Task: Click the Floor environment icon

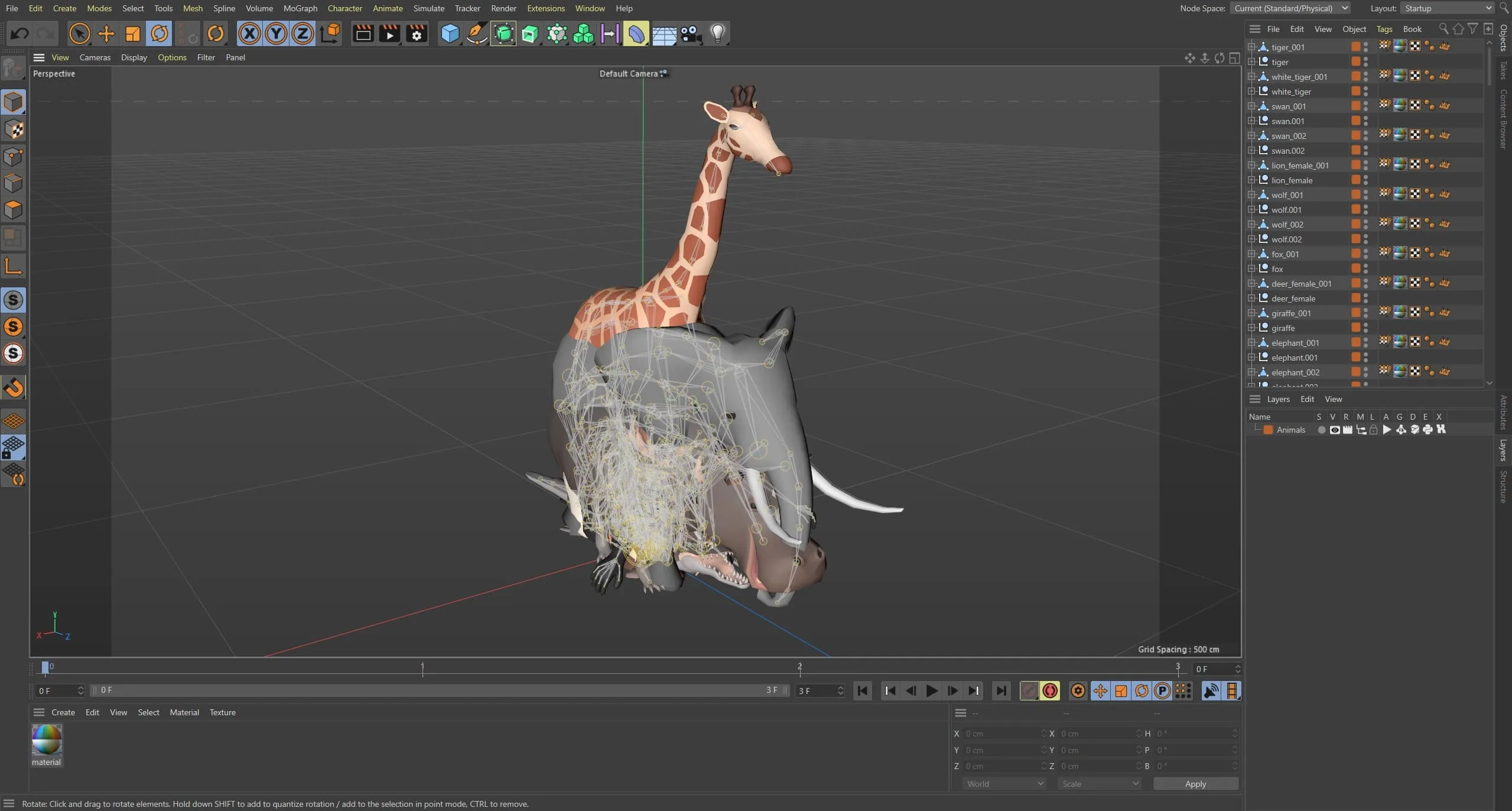Action: click(x=664, y=33)
